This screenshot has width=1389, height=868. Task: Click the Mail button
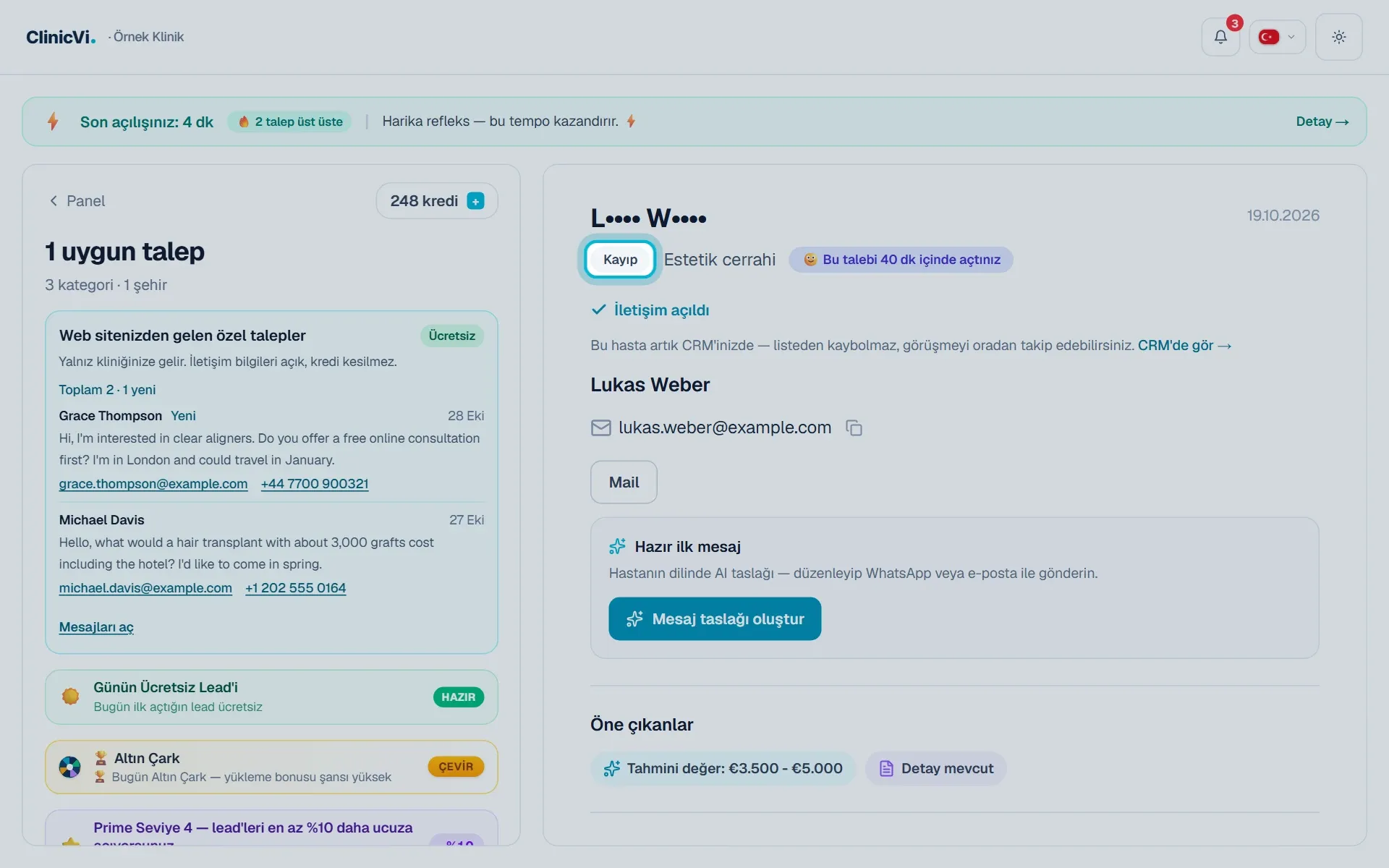pos(624,482)
